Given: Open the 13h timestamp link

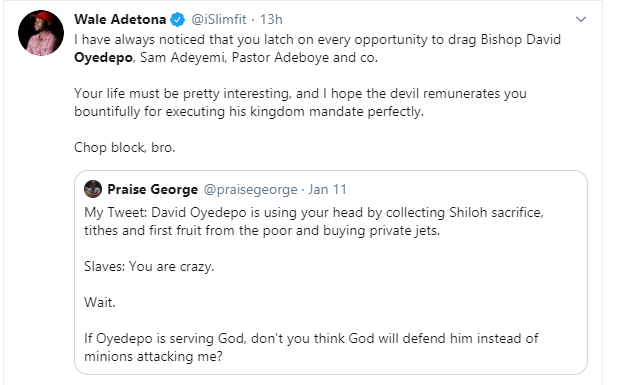Looking at the screenshot, I should [x=271, y=19].
